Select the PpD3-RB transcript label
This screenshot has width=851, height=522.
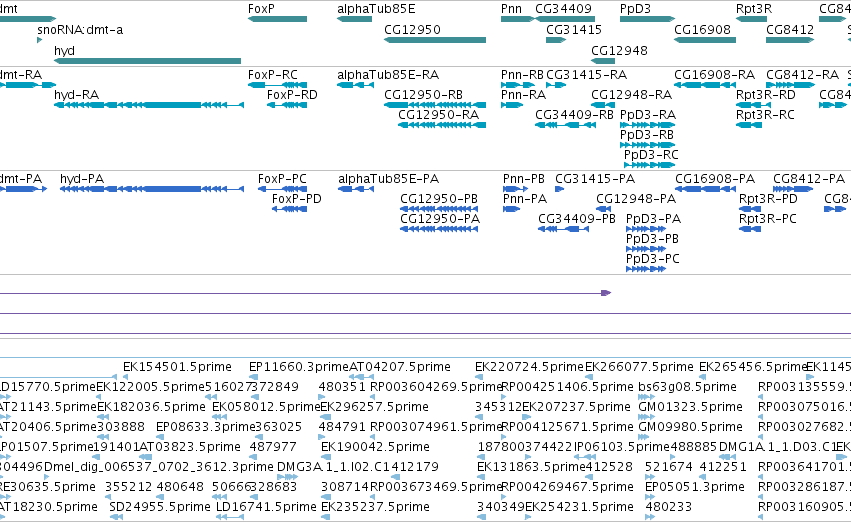click(x=646, y=135)
